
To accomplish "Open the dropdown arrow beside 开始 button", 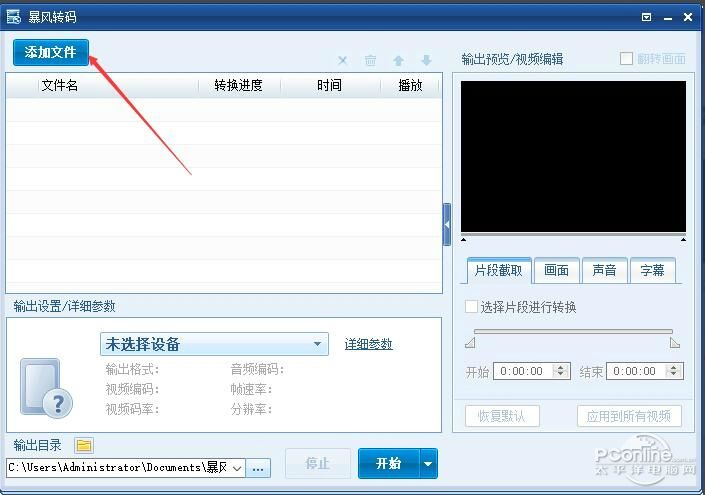I will tap(428, 464).
